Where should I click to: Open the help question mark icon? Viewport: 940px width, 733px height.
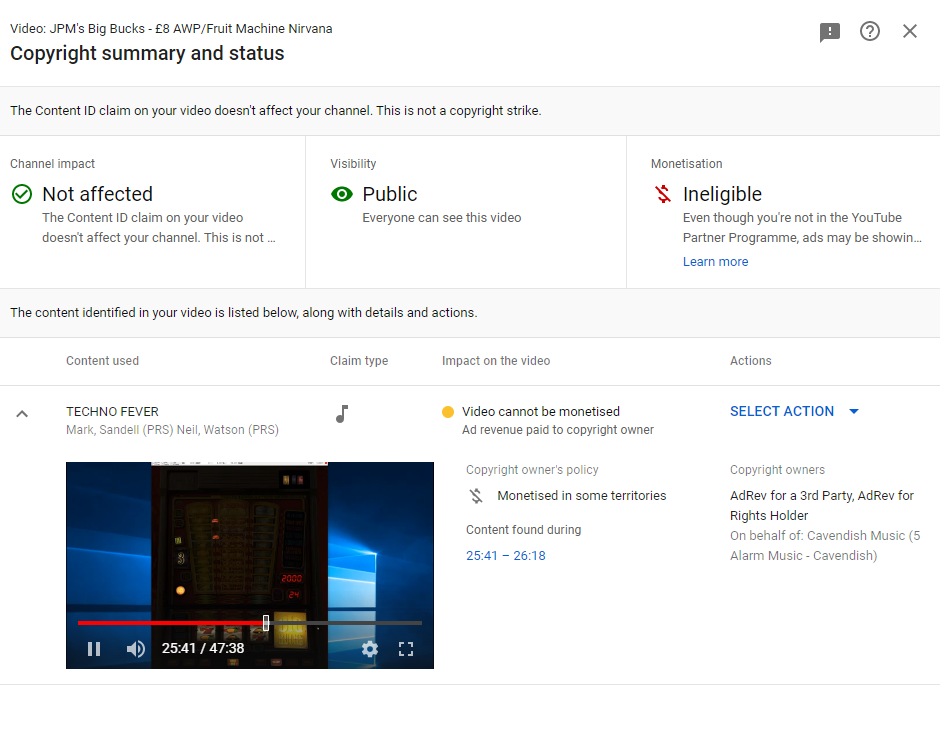pos(870,31)
